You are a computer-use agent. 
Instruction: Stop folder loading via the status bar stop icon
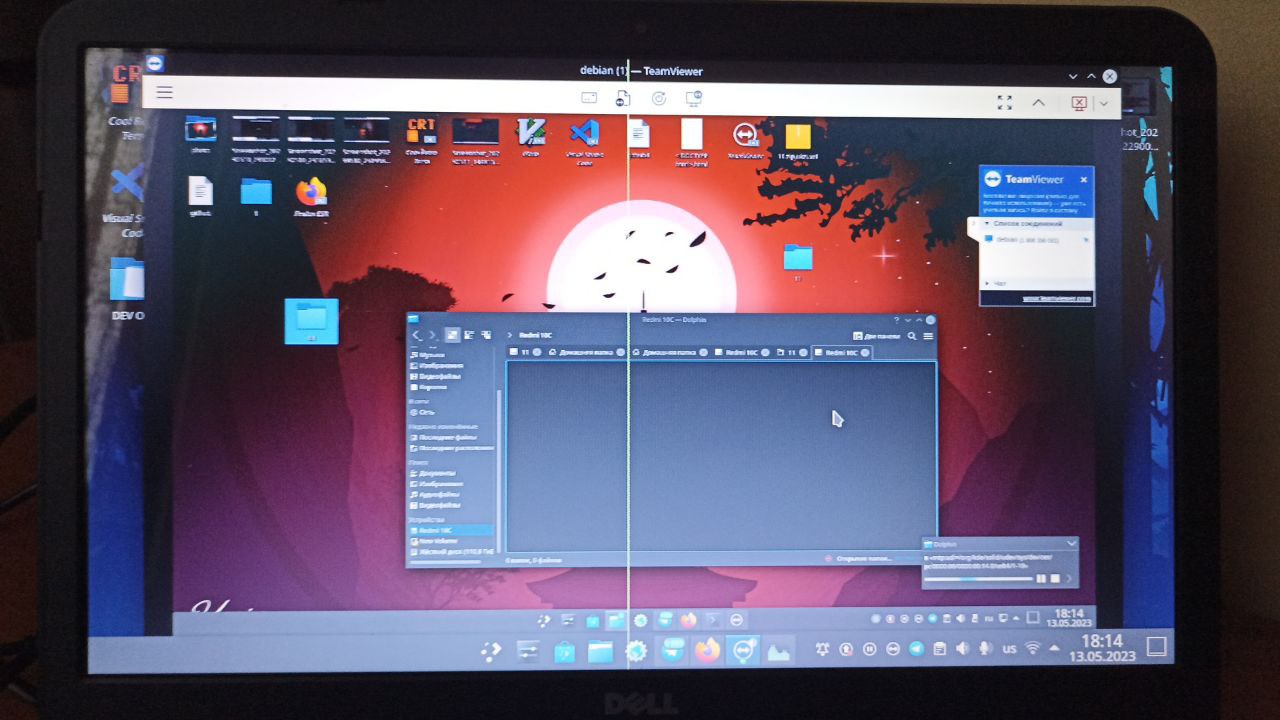828,559
